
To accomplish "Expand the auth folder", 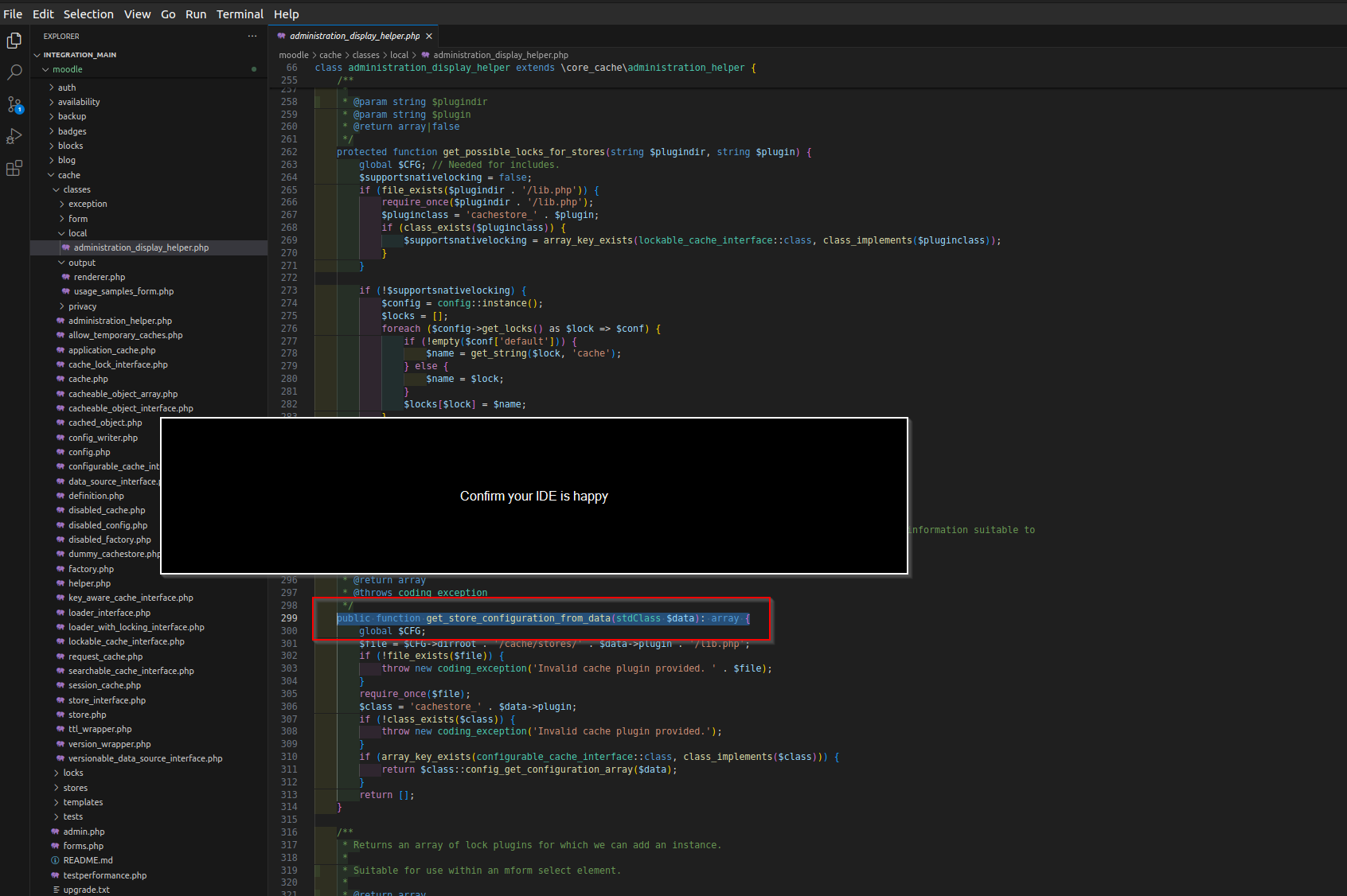I will (52, 88).
